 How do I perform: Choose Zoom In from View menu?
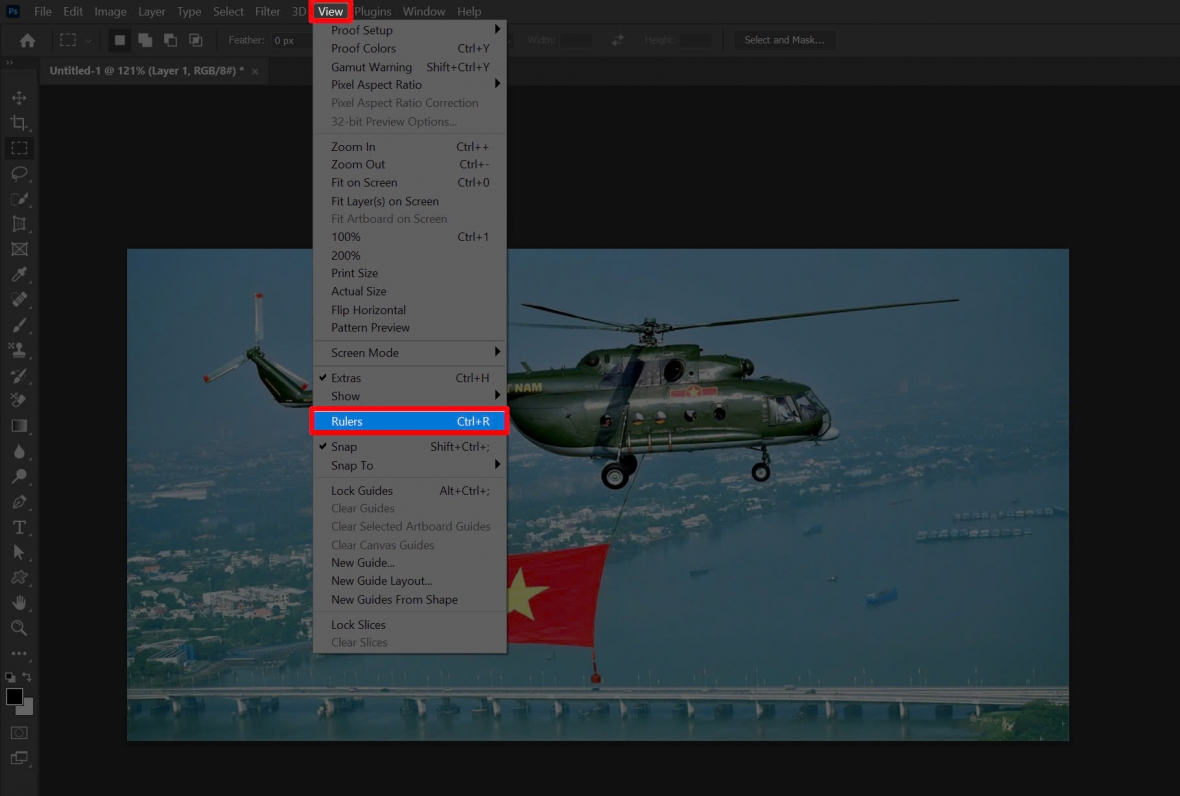point(409,147)
